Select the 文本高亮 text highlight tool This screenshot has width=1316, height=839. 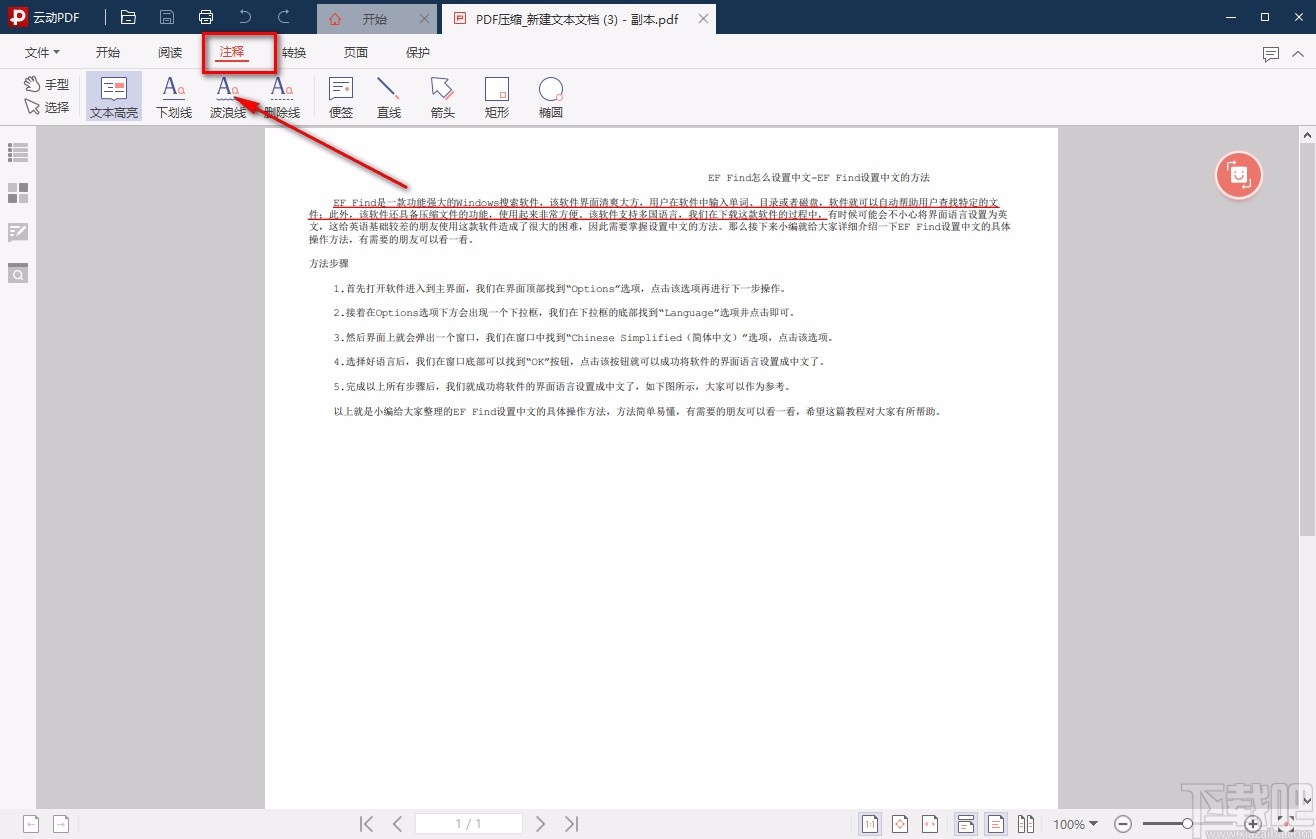coord(113,96)
